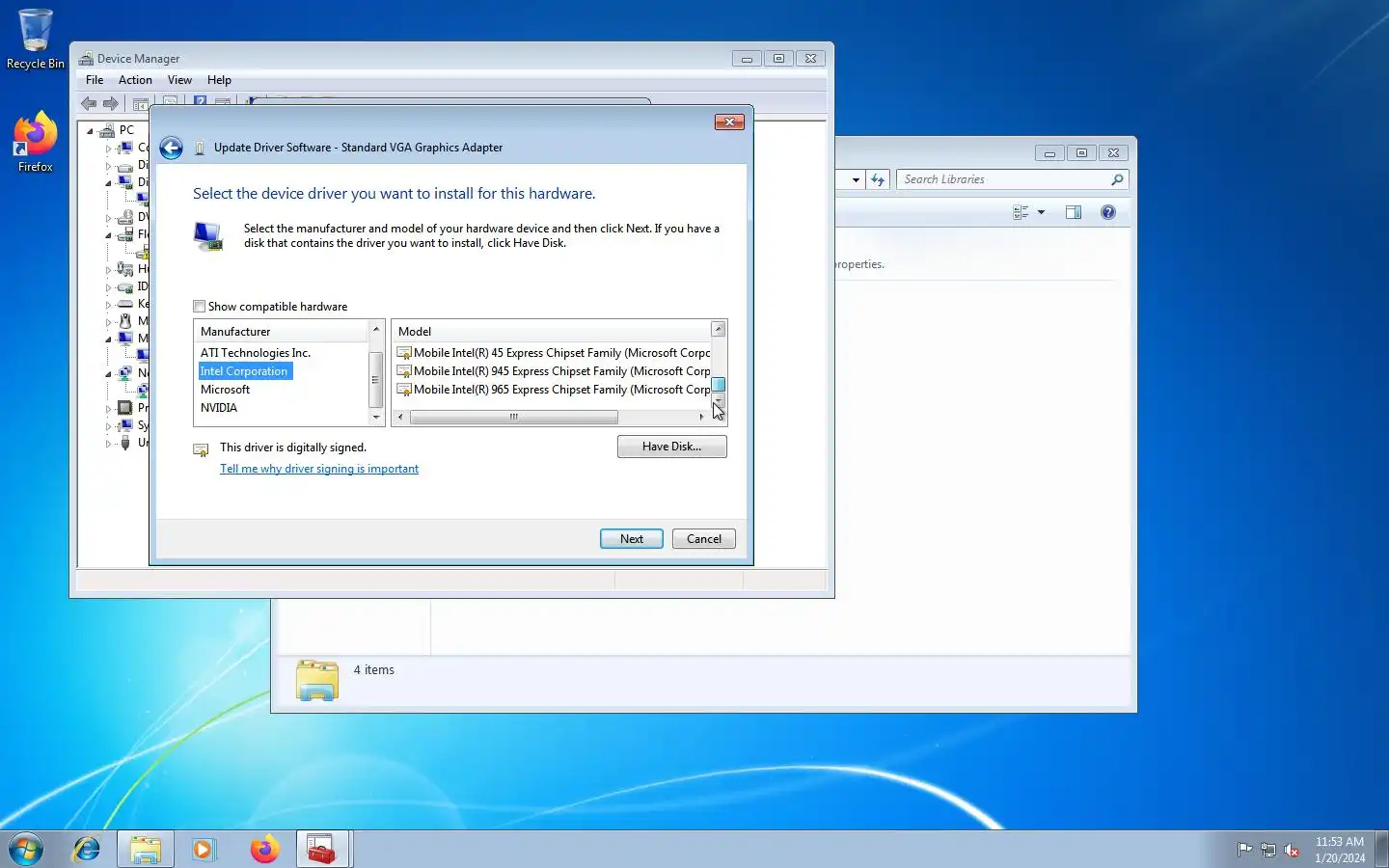Open the Action menu

[135, 80]
